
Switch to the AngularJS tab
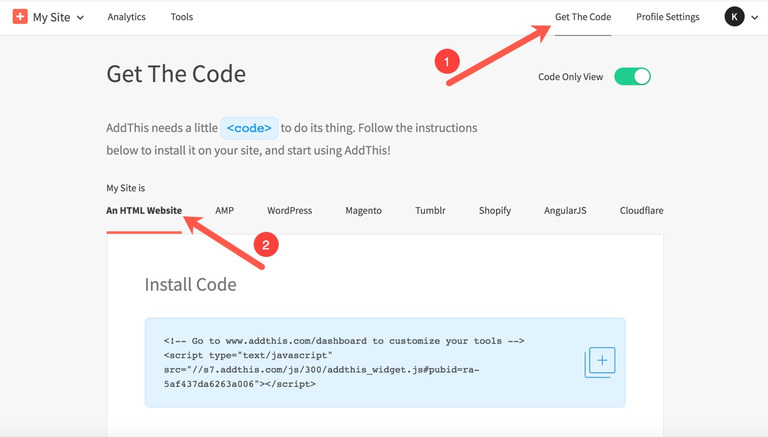[x=565, y=211]
